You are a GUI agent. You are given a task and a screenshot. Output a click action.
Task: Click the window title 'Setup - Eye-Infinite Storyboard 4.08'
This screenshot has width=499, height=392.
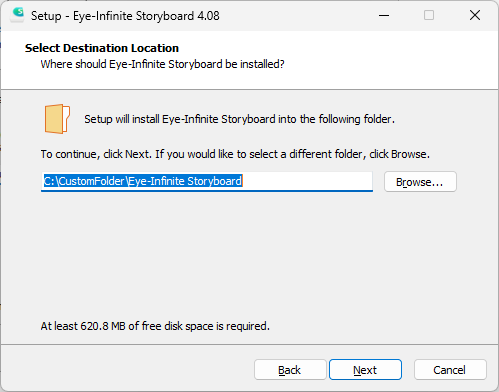point(125,16)
